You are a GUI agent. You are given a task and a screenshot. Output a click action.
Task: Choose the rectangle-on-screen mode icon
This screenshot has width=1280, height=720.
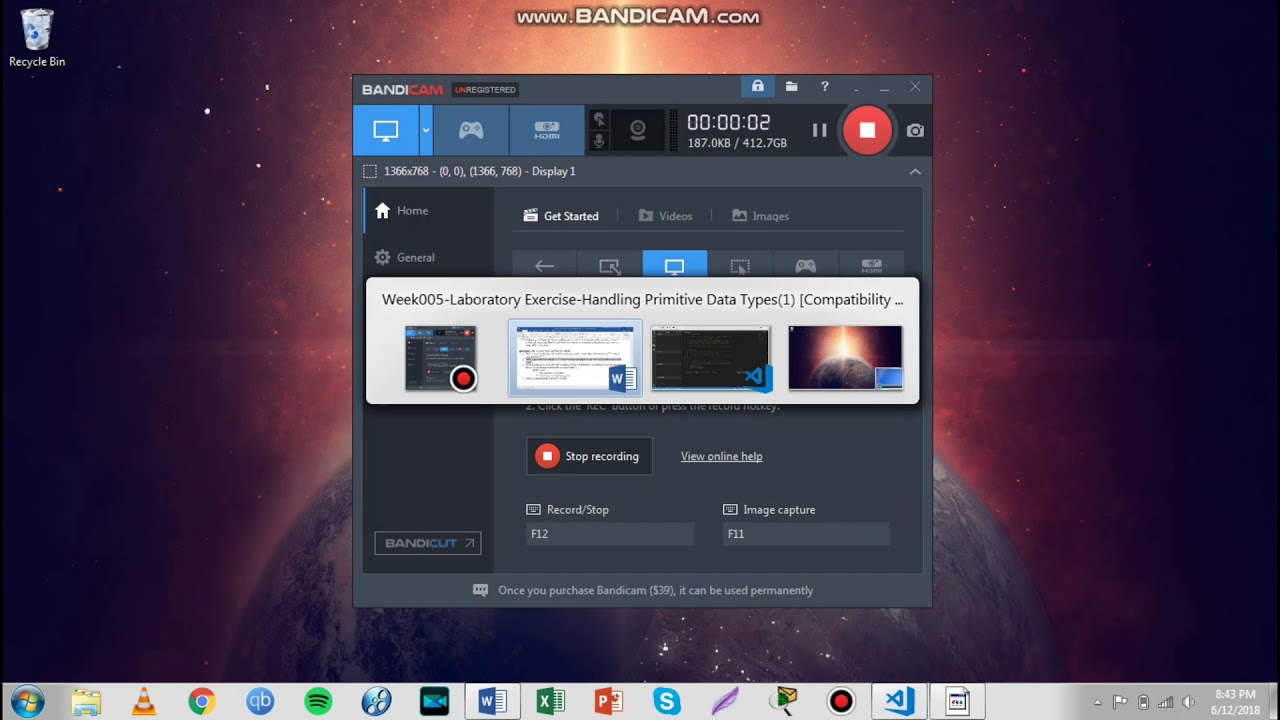click(609, 265)
